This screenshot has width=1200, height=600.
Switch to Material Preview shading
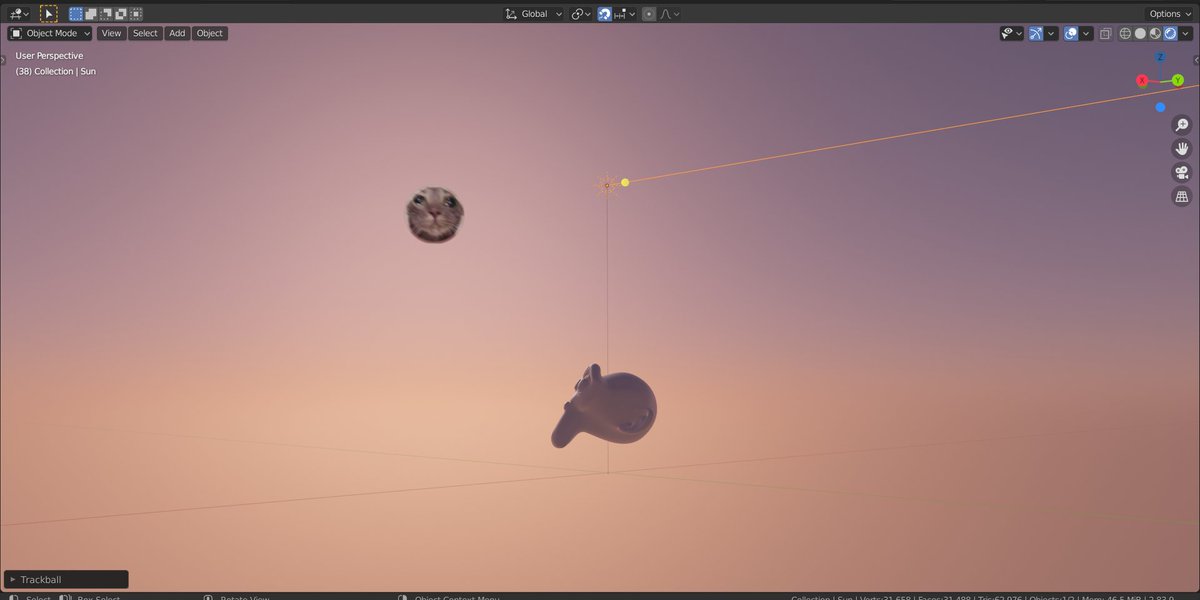click(1155, 33)
